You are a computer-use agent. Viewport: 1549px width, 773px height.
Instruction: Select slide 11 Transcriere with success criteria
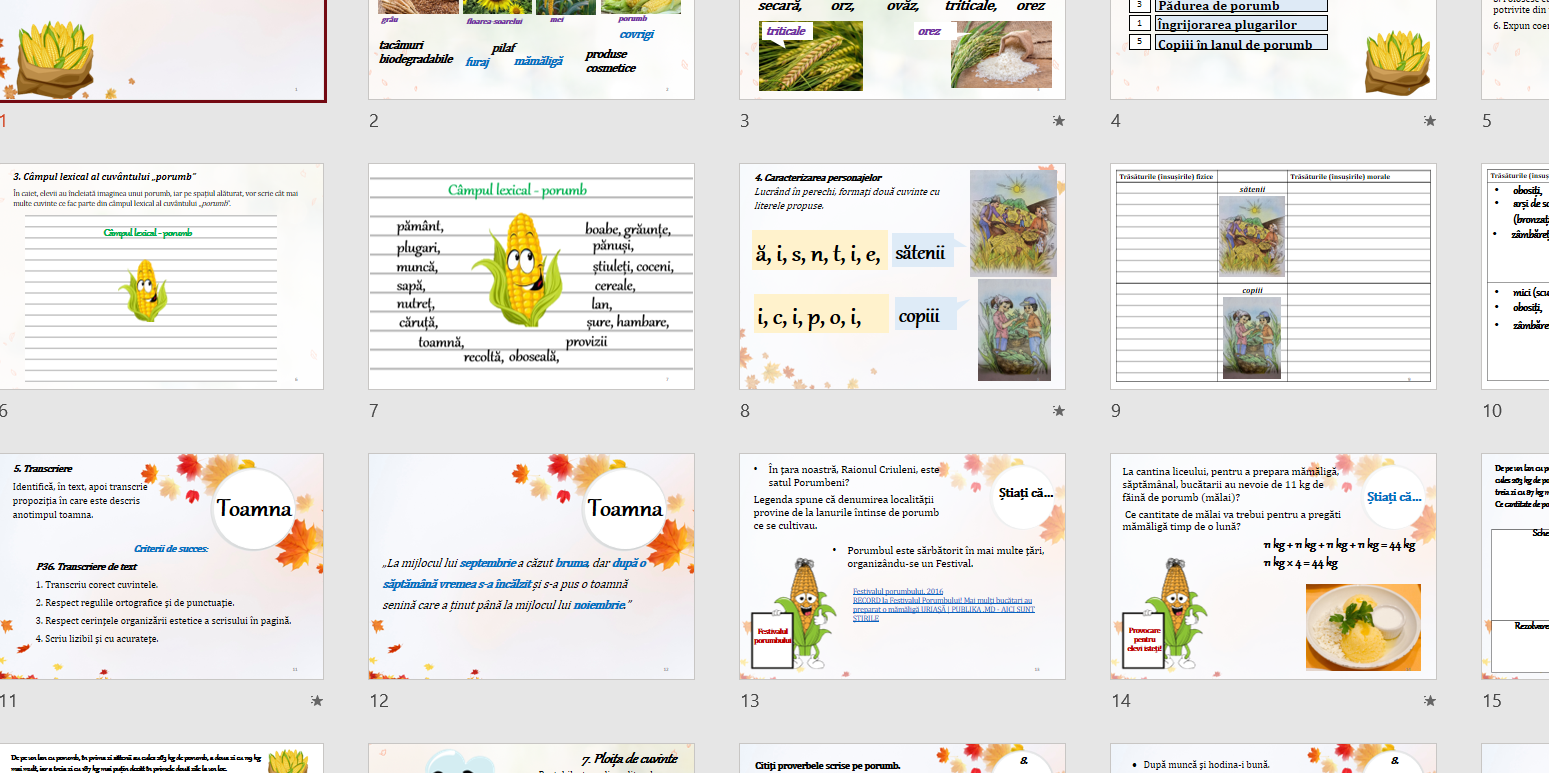[x=161, y=566]
